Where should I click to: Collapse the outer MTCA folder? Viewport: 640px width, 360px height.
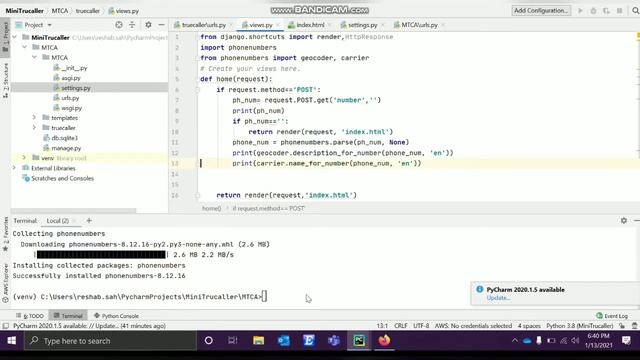(x=24, y=47)
